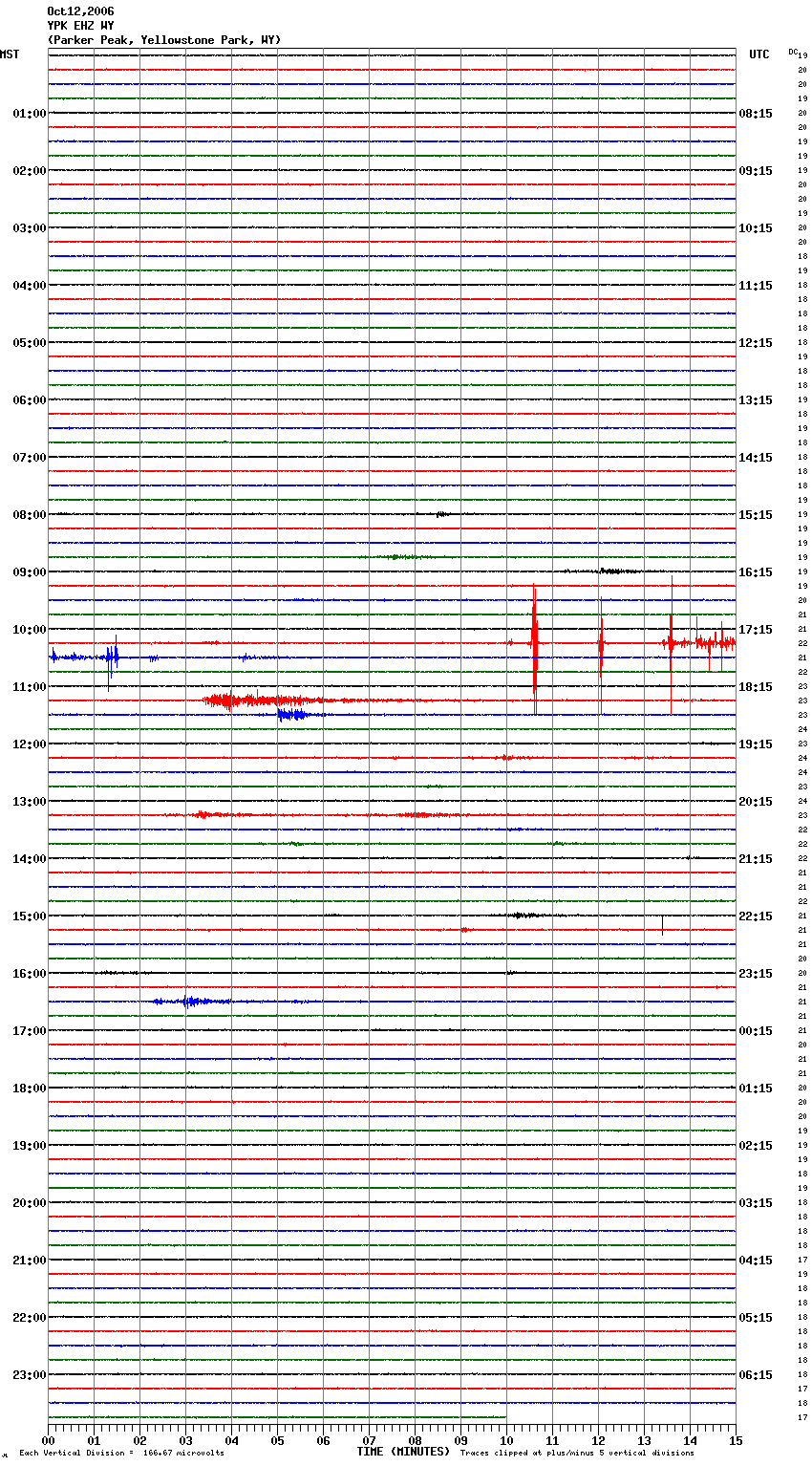Select the 07:00 MST hour label

(x=29, y=458)
